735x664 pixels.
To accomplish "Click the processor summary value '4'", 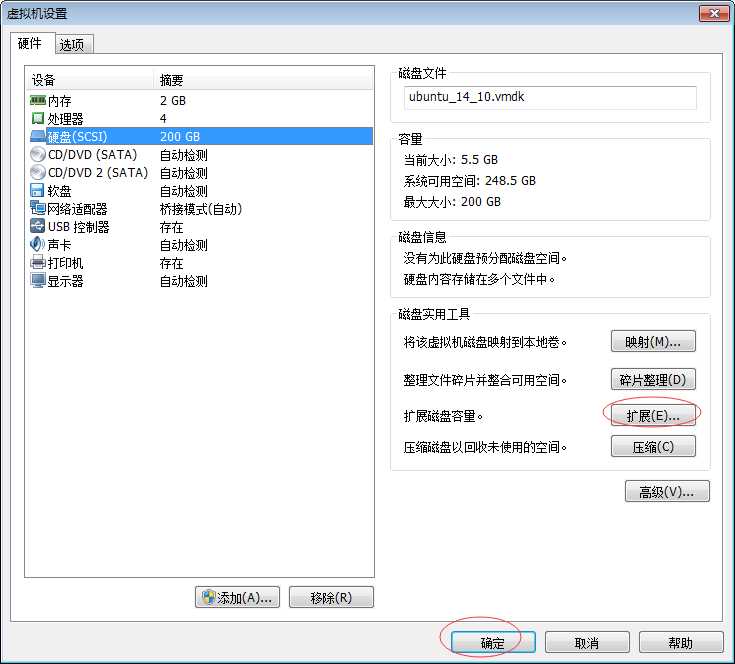I will (163, 119).
